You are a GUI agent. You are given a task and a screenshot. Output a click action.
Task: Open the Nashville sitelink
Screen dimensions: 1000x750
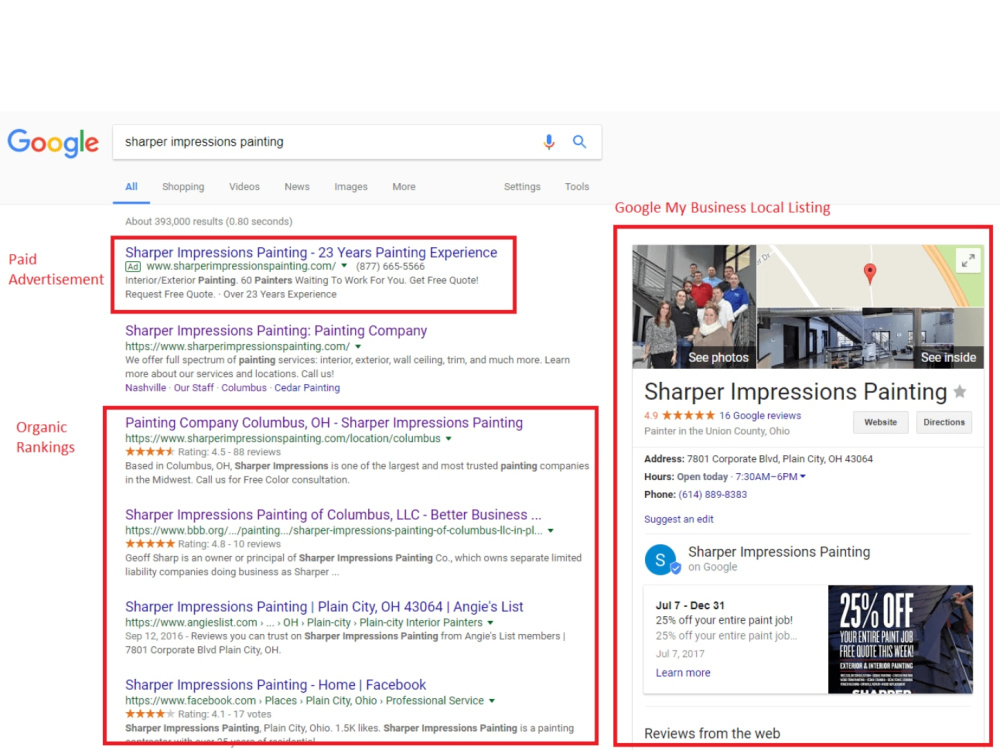pyautogui.click(x=145, y=388)
